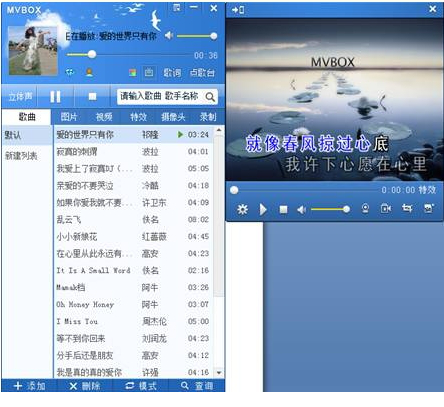Open 点歌台 song request panel
This screenshot has height=407, width=444.
click(202, 72)
